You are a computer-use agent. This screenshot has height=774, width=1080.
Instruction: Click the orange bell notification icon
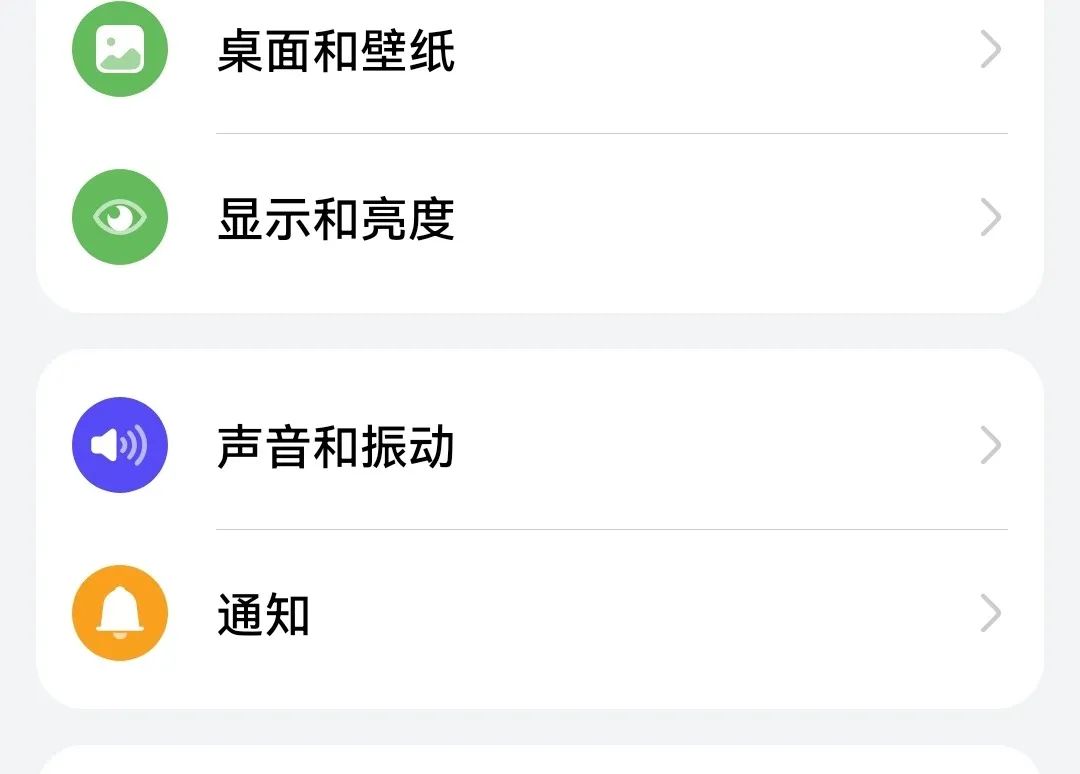point(119,612)
